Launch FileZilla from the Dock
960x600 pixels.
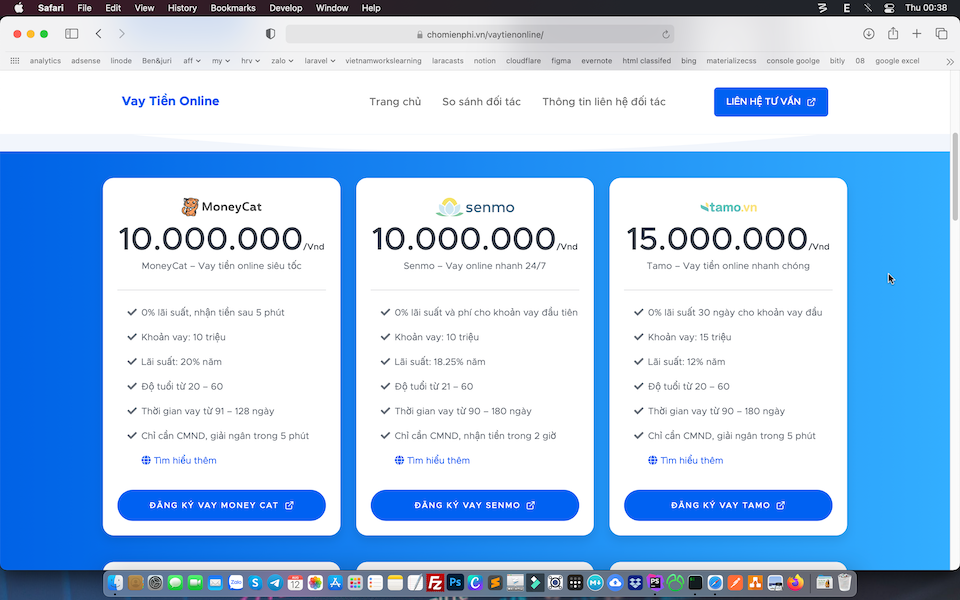tap(435, 583)
